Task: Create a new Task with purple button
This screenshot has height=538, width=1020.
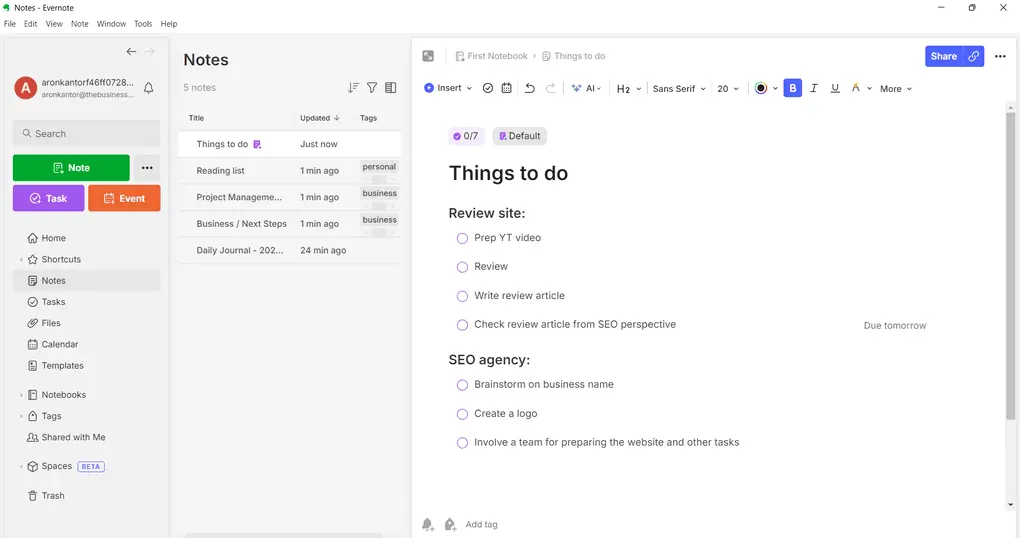Action: point(49,198)
